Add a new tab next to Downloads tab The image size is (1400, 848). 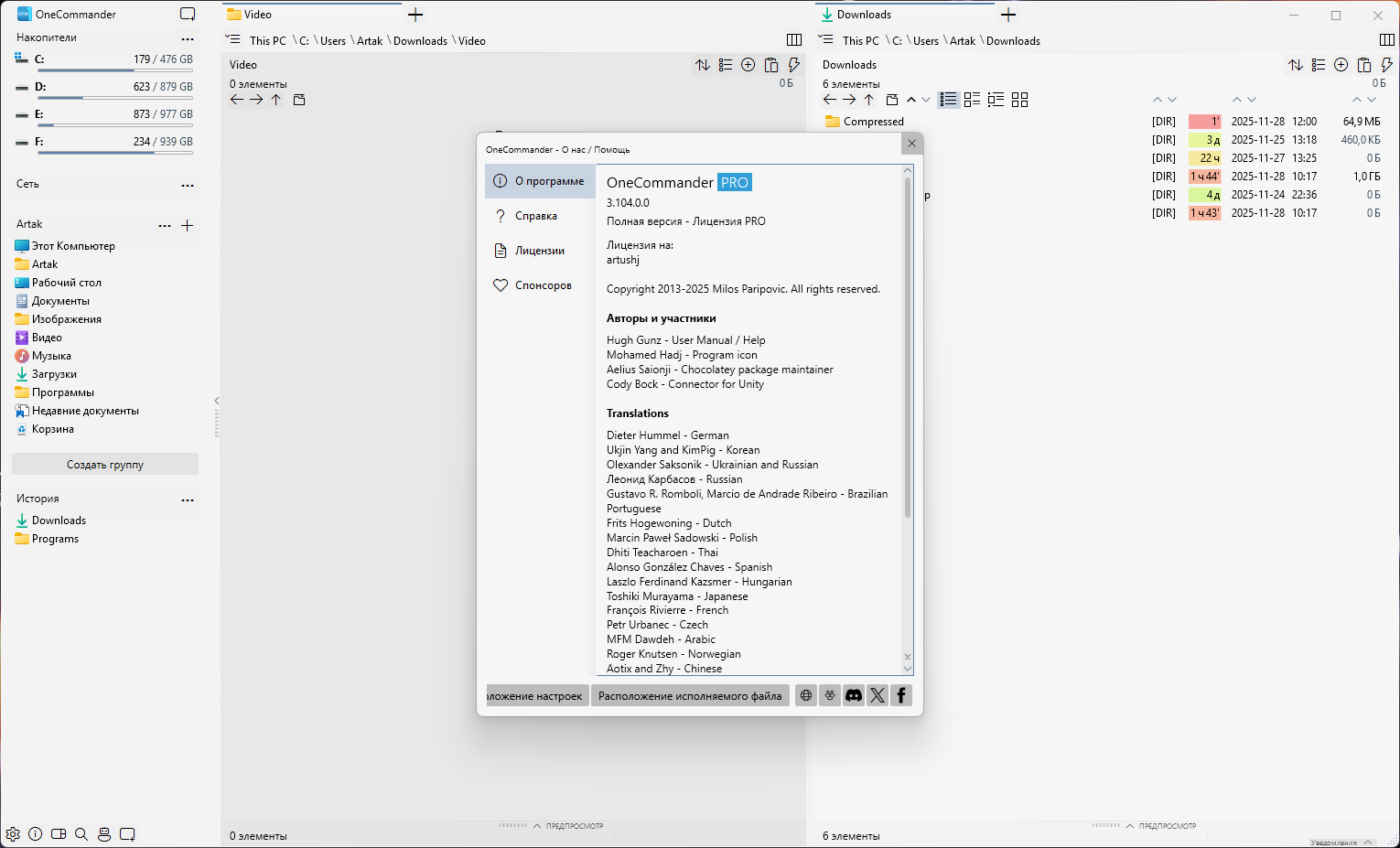(1008, 15)
